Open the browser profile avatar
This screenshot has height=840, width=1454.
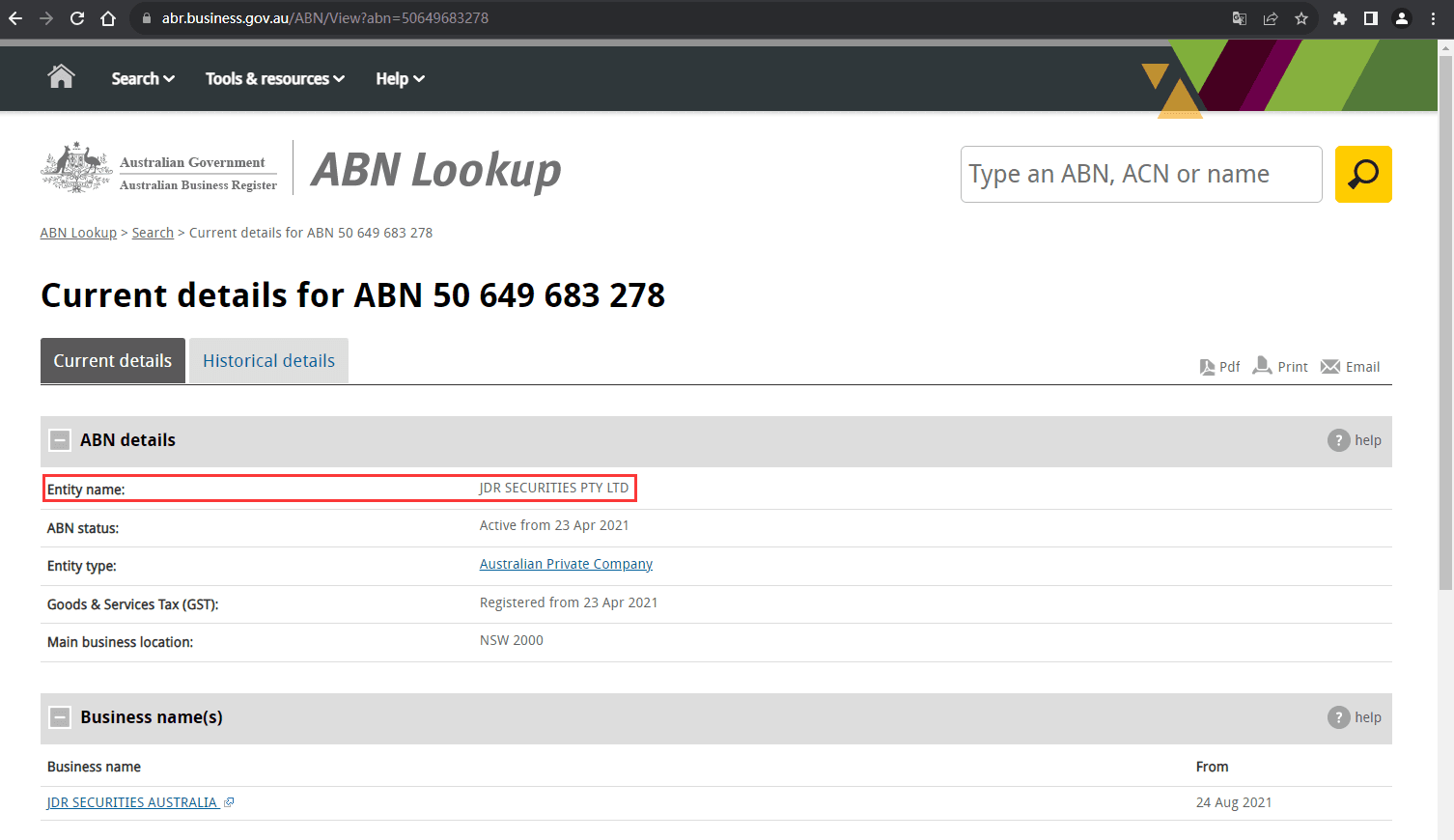coord(1402,18)
